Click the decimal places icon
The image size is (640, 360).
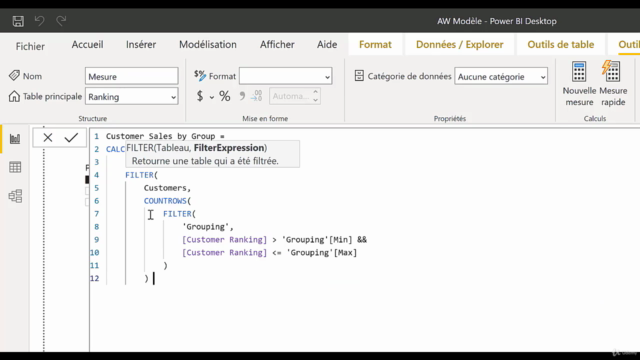pyautogui.click(x=256, y=96)
